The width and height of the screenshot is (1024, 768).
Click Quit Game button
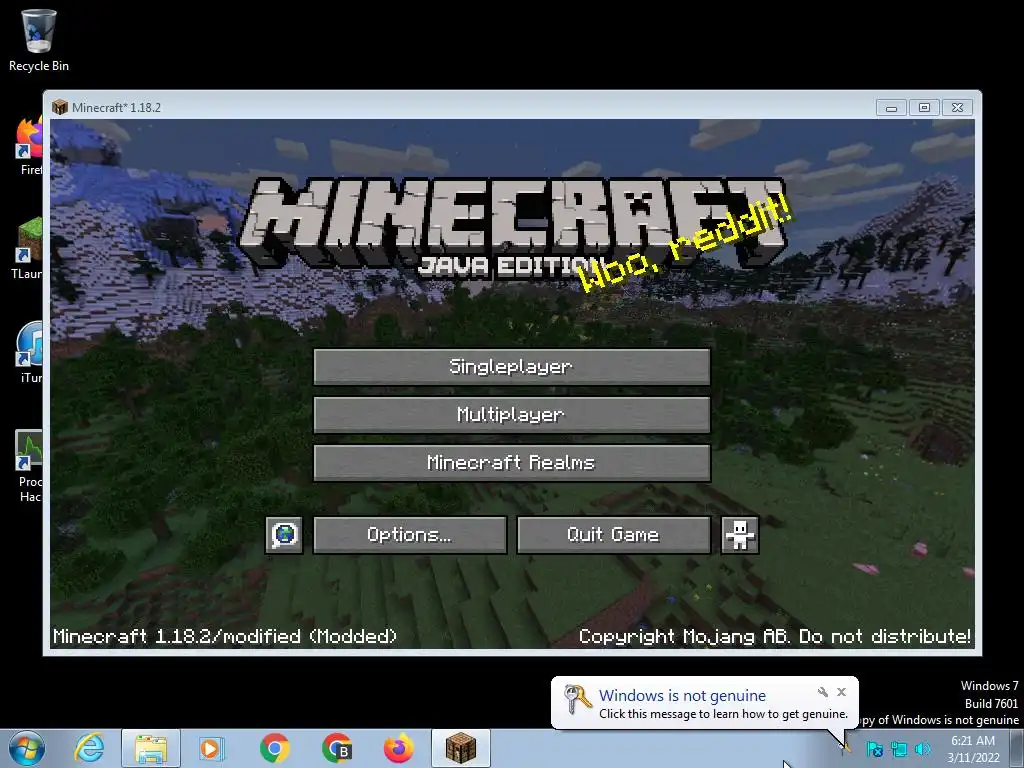pyautogui.click(x=614, y=535)
